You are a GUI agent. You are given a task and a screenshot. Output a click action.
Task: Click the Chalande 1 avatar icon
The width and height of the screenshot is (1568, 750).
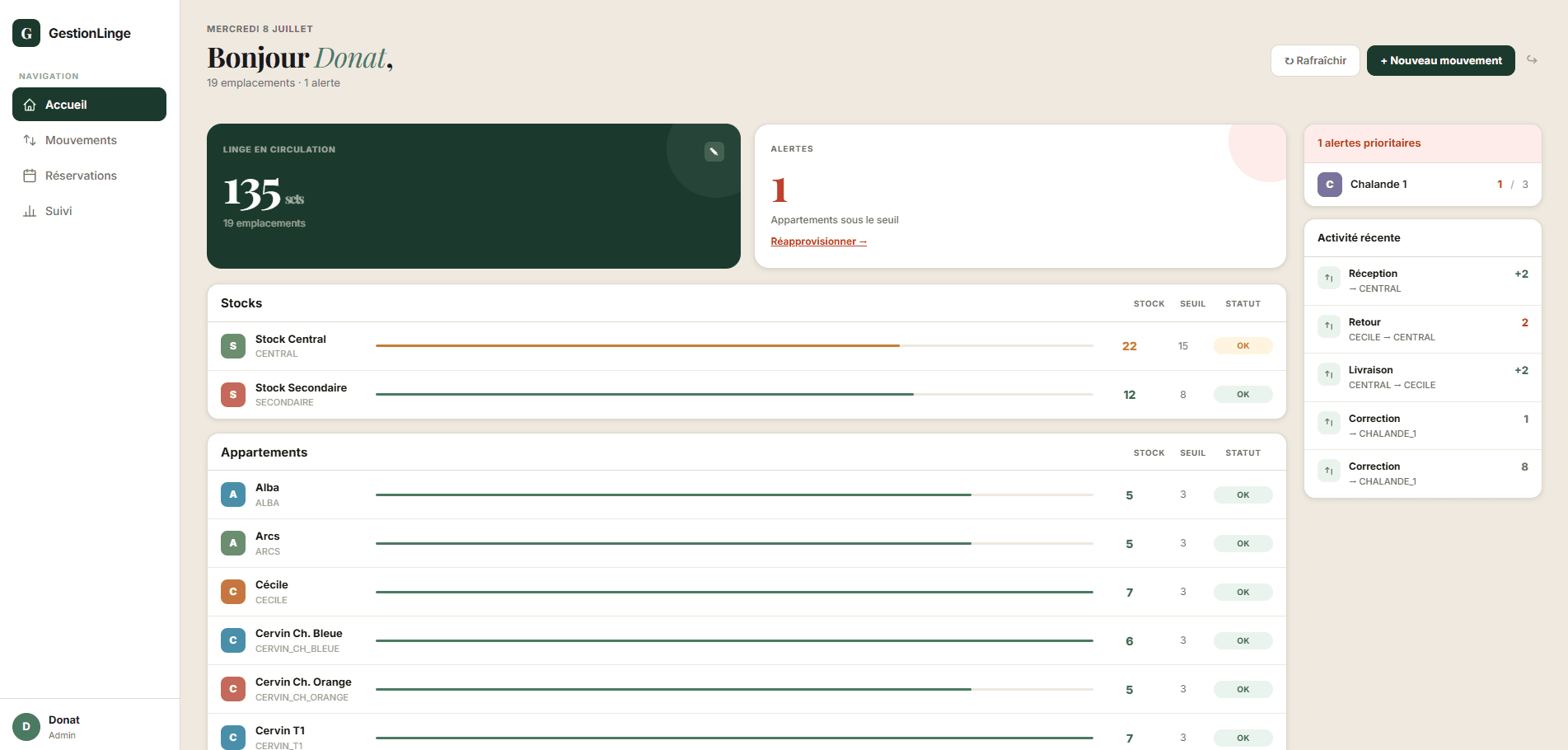coord(1329,185)
